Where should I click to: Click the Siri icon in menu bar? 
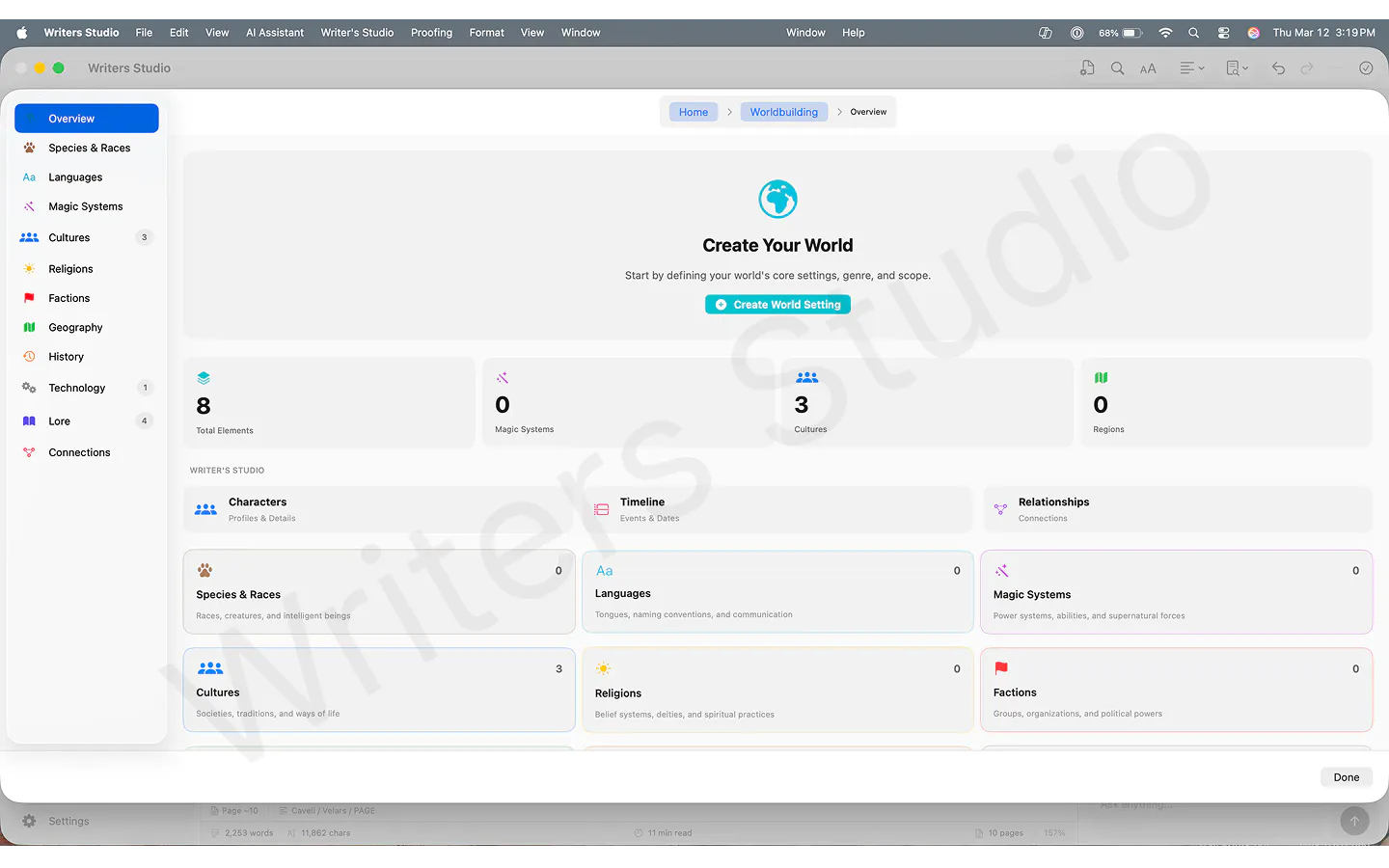[1253, 33]
